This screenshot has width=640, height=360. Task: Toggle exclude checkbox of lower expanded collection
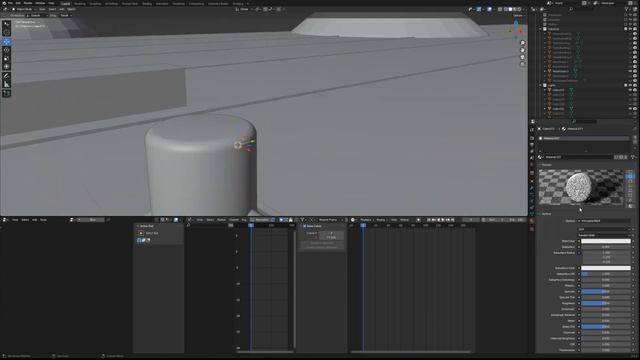point(626,85)
